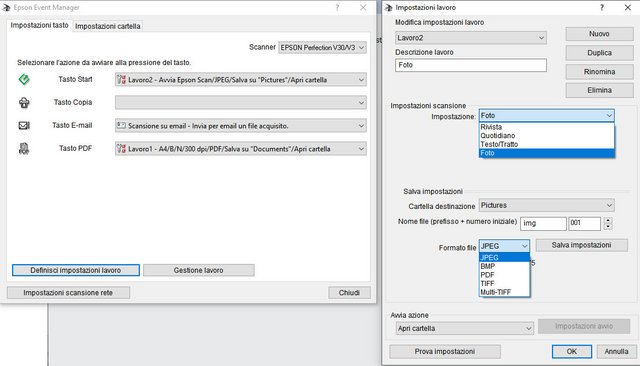Click the Nuovo button

[599, 34]
